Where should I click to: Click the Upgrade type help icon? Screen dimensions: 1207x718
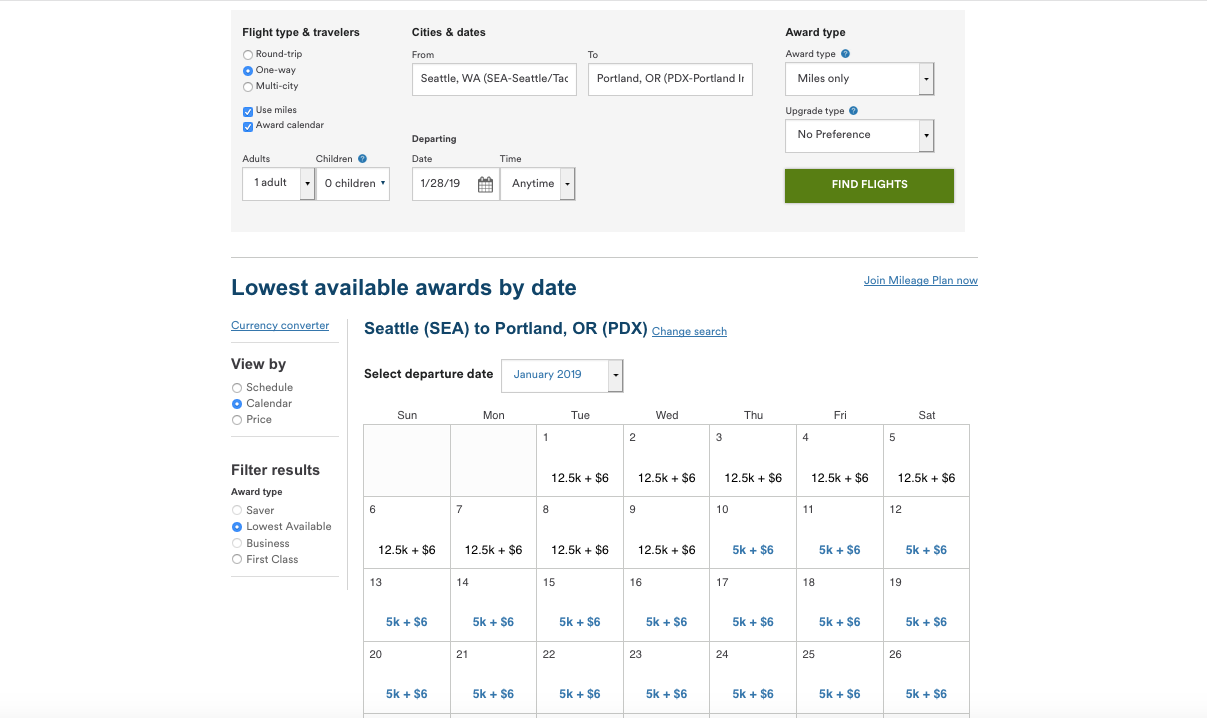[853, 111]
